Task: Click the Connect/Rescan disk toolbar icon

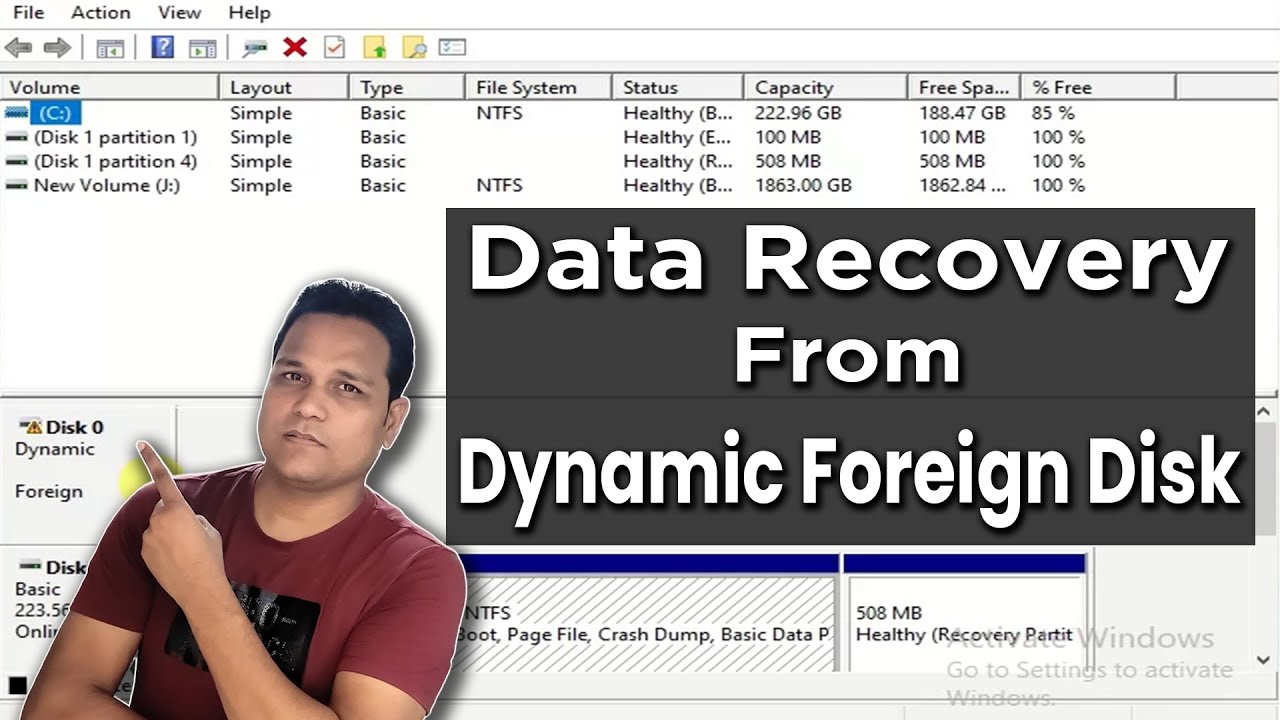Action: click(x=256, y=47)
